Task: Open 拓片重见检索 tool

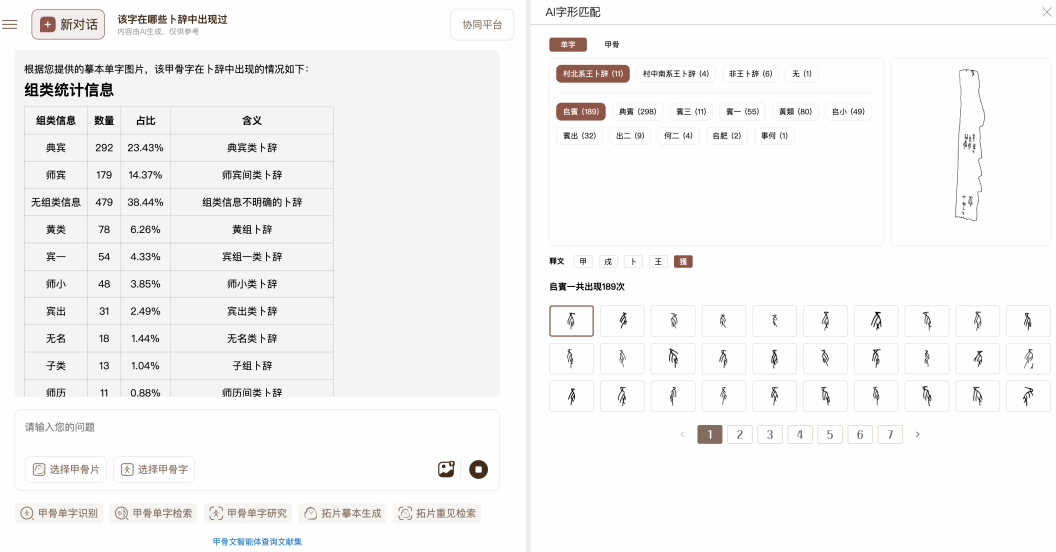Action: (437, 513)
